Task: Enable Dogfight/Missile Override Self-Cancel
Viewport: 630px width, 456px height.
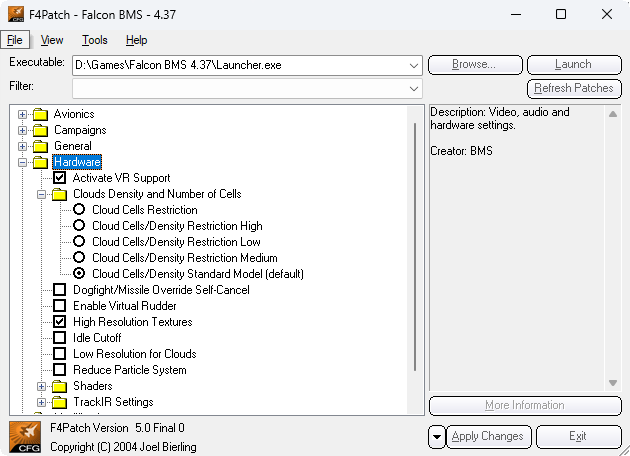Action: pyautogui.click(x=60, y=290)
